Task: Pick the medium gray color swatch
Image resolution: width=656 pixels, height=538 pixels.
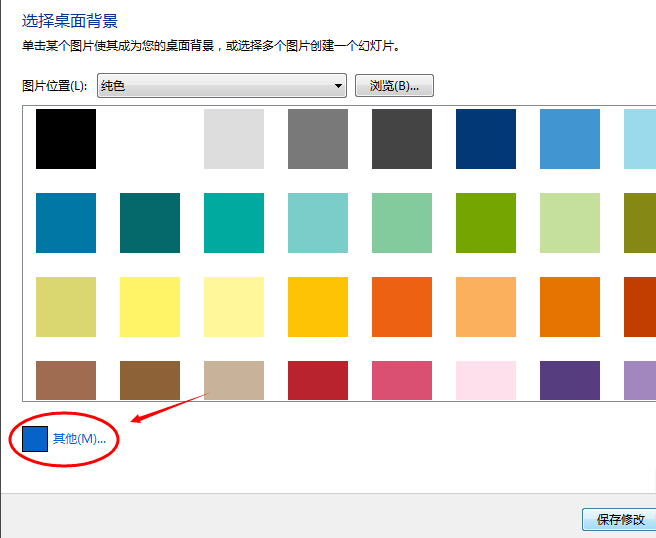Action: (x=318, y=139)
